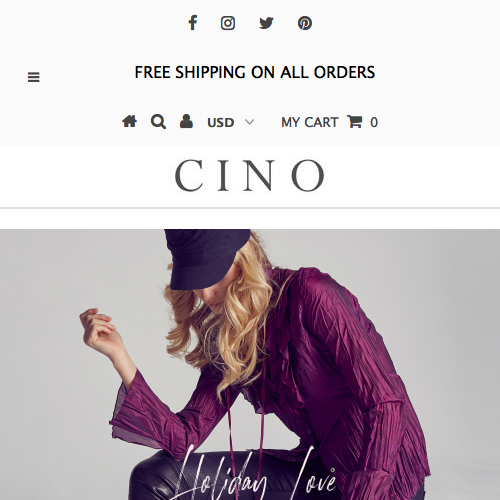Image resolution: width=500 pixels, height=500 pixels.
Task: Go to the home icon
Action: pos(130,121)
